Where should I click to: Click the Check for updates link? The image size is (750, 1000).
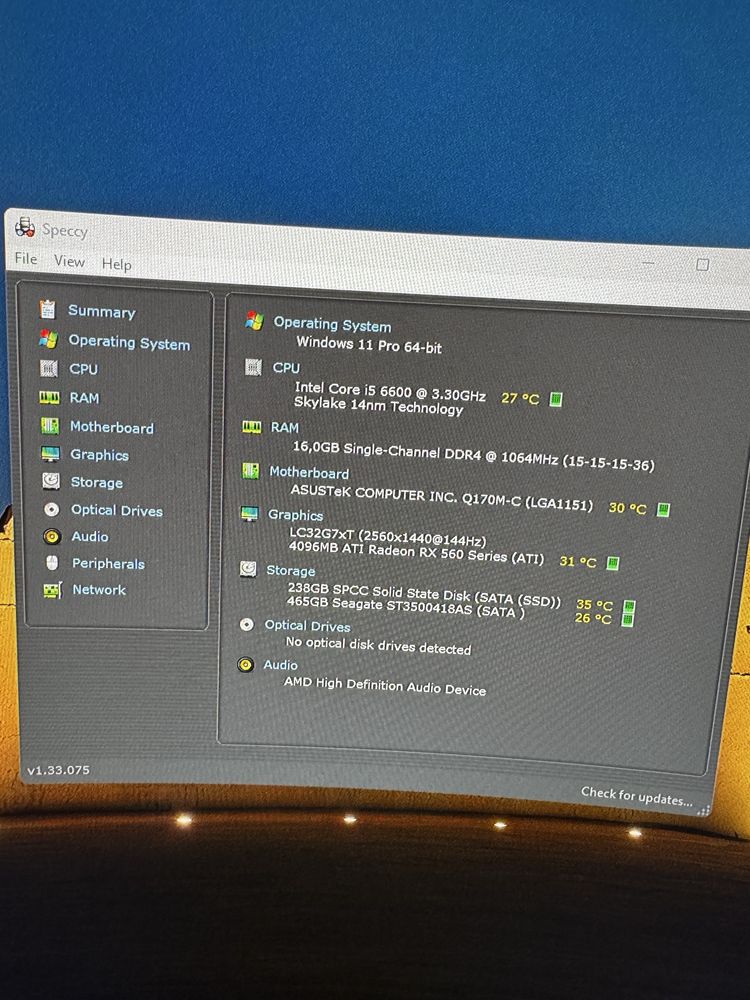coord(636,796)
